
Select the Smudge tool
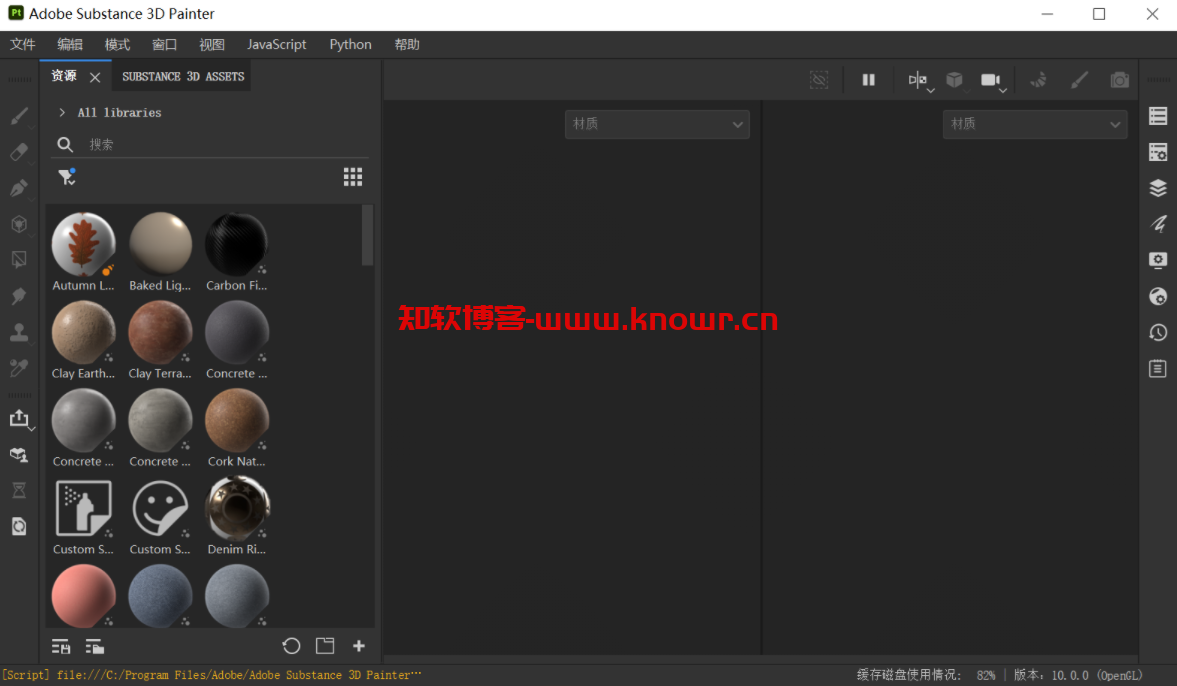[x=20, y=296]
